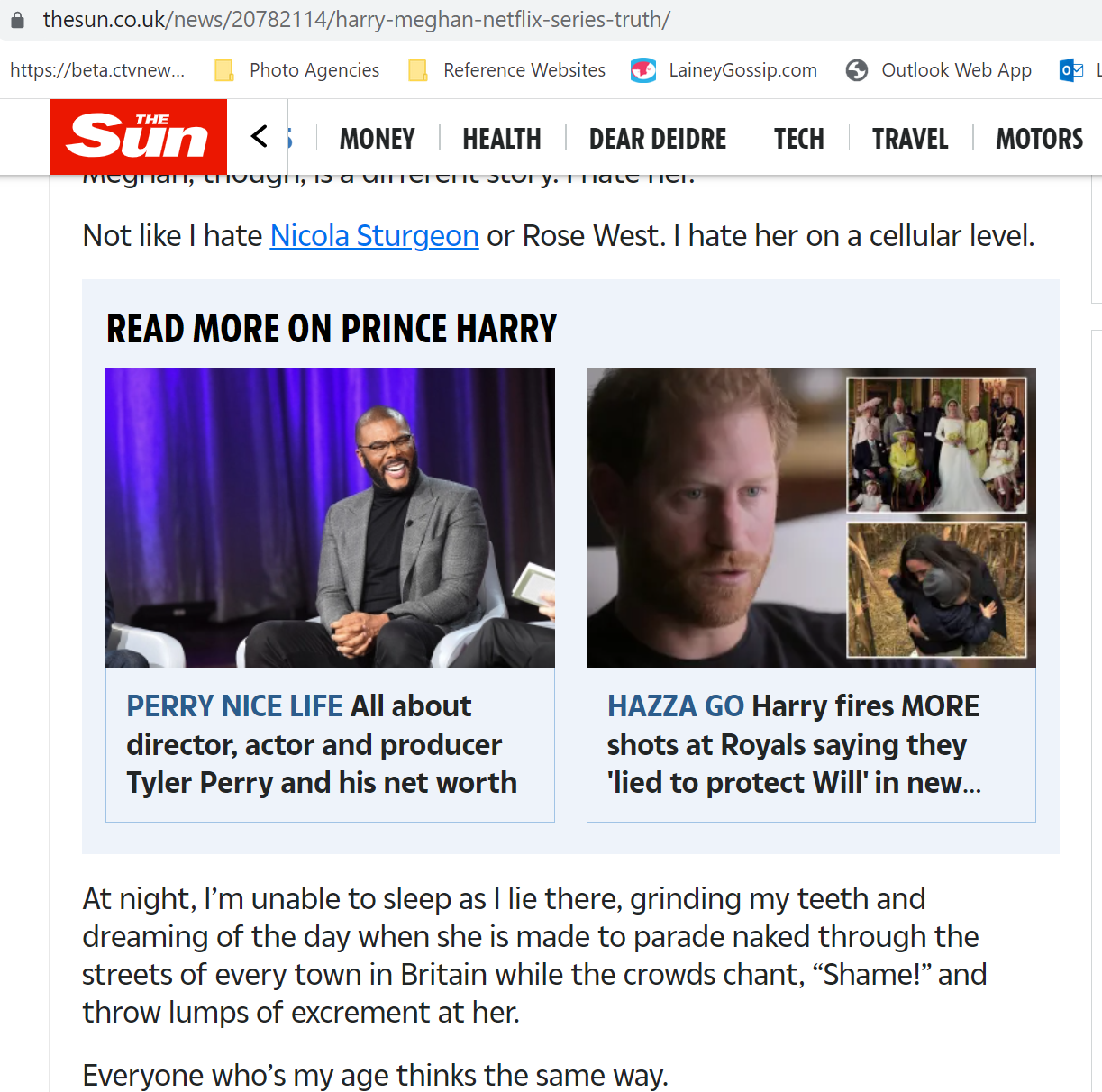The width and height of the screenshot is (1102, 1092).
Task: Open the MOTORS section
Action: pos(1040,139)
